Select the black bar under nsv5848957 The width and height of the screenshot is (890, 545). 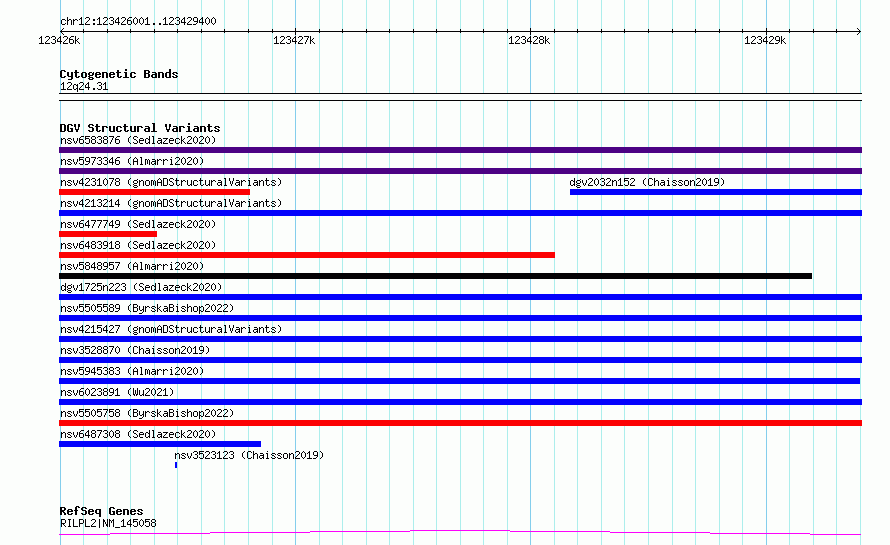[x=435, y=276]
